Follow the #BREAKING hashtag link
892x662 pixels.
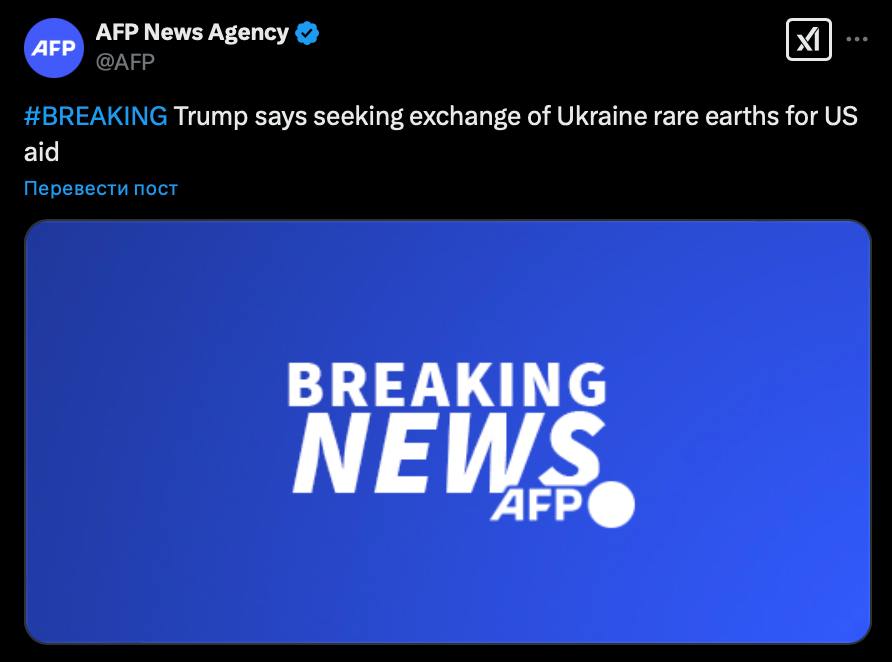[x=96, y=116]
